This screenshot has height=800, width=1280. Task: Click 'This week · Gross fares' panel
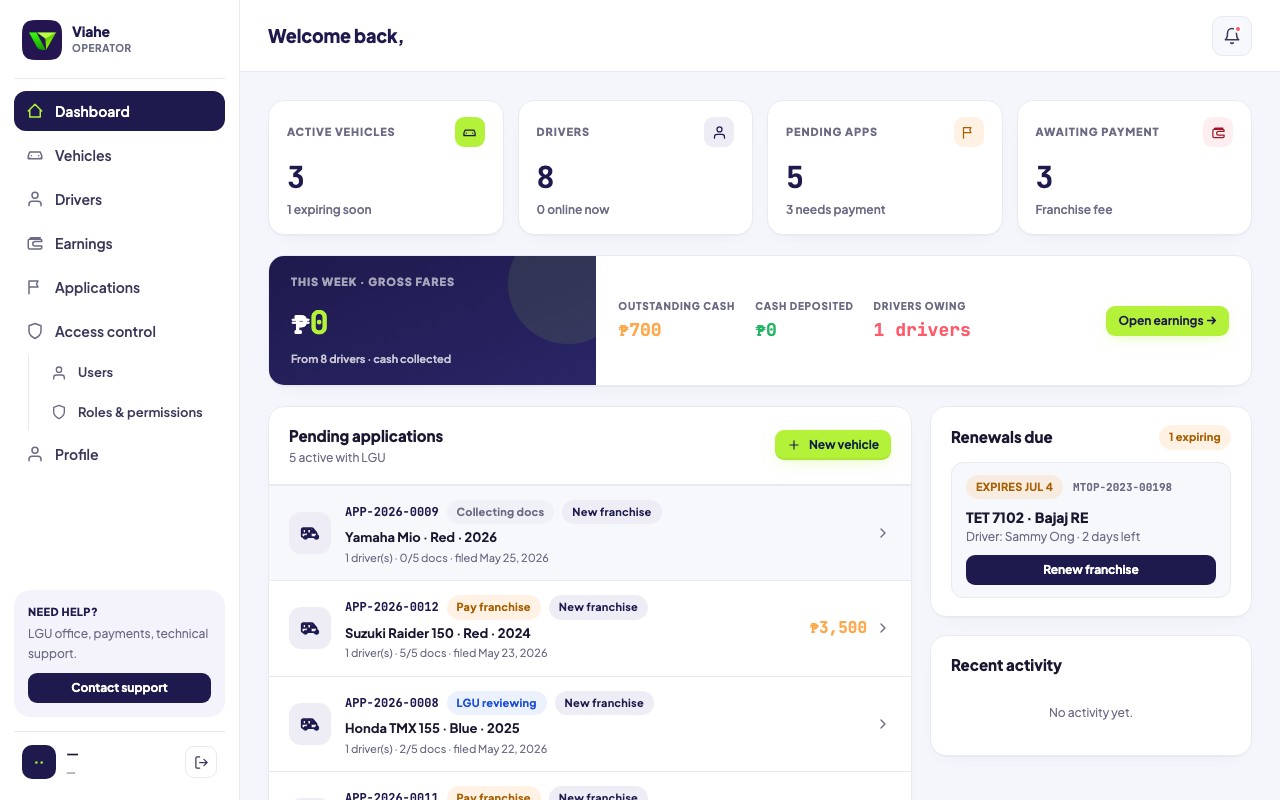coord(432,321)
